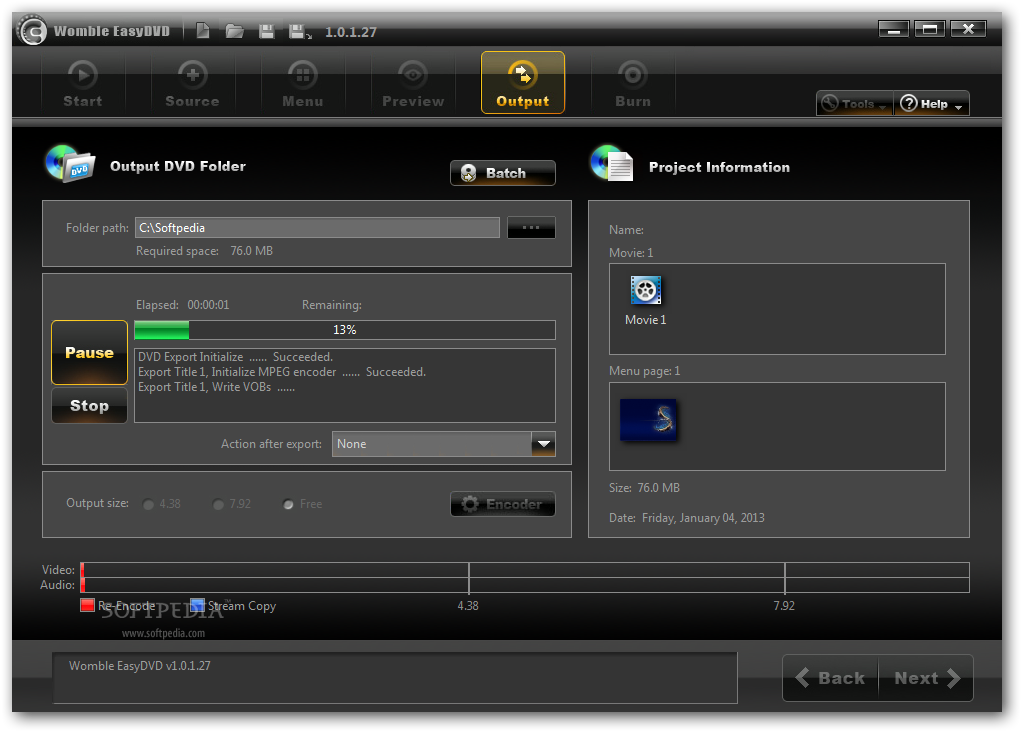Open the Help dropdown menu
The image size is (1022, 732).
(931, 104)
